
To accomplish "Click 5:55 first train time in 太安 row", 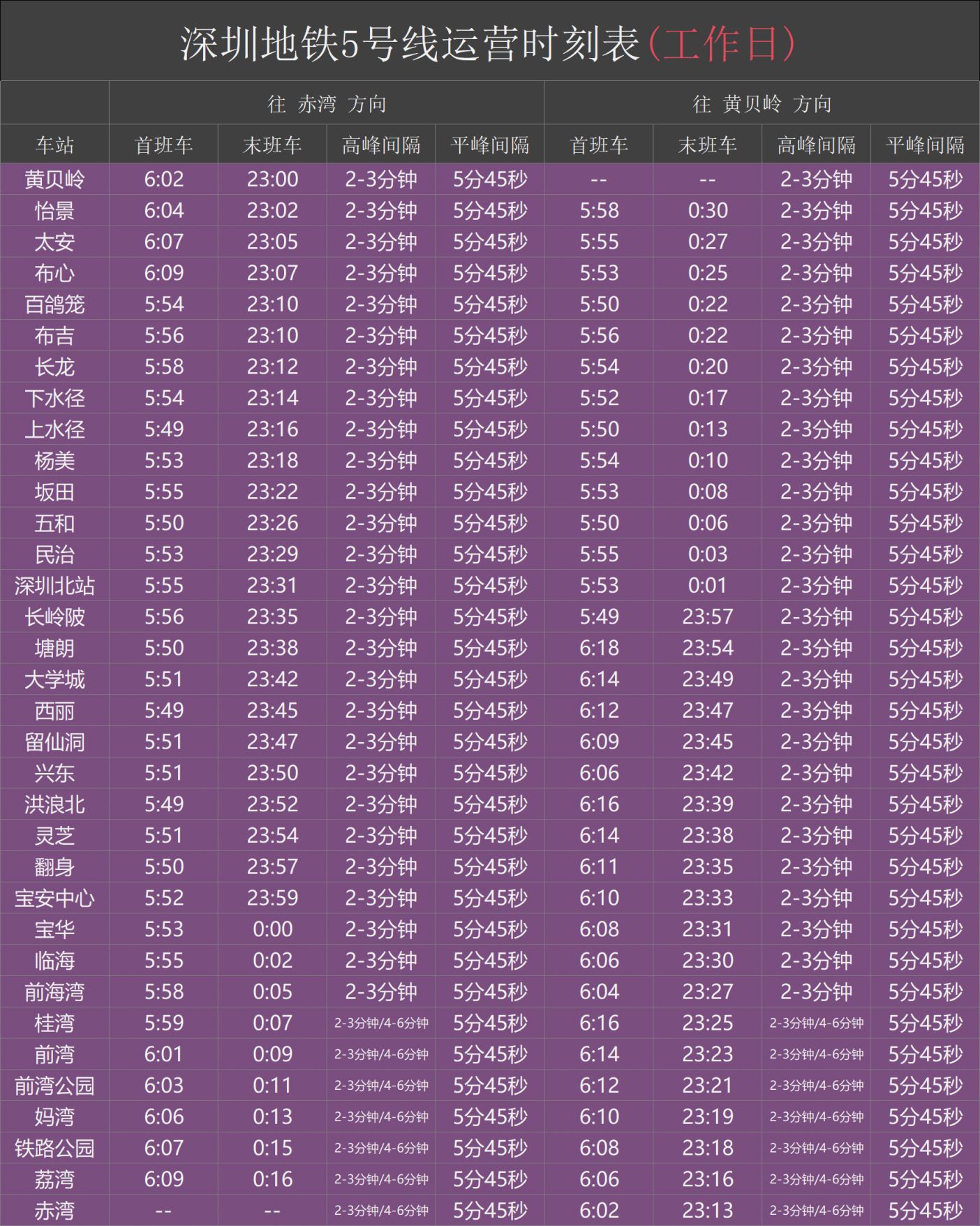I will tap(599, 242).
